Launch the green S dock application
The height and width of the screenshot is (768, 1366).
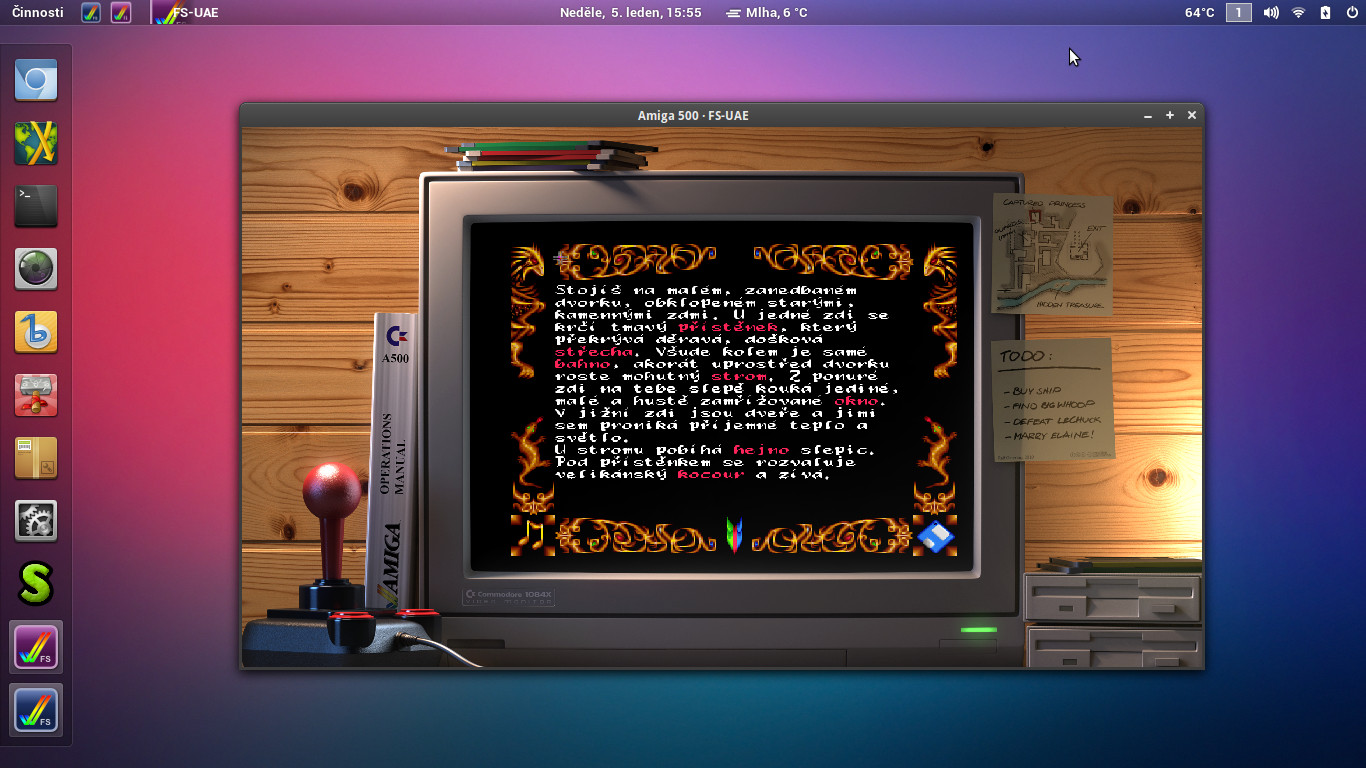click(36, 584)
